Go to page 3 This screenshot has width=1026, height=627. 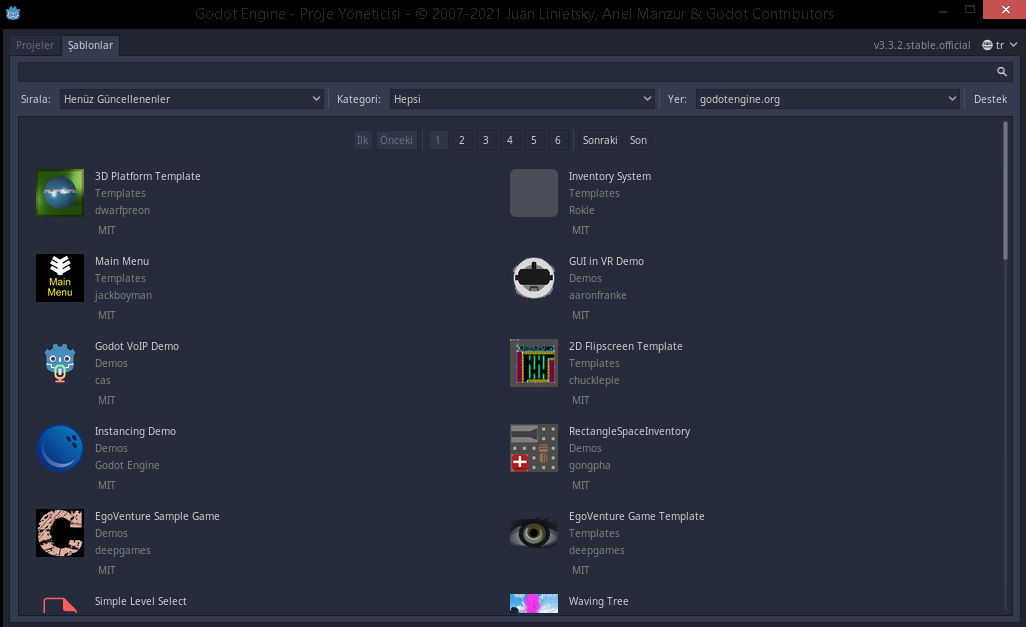click(486, 140)
